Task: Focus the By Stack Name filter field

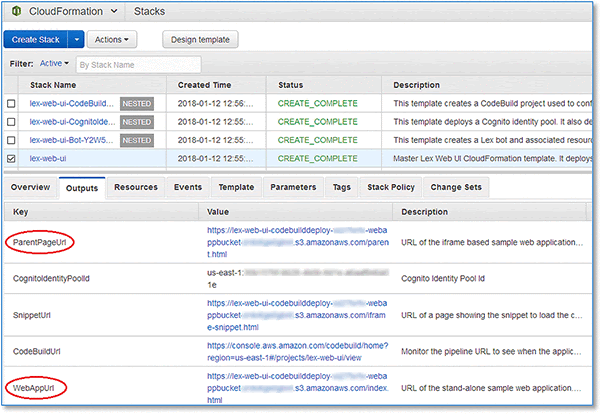Action: tap(139, 65)
